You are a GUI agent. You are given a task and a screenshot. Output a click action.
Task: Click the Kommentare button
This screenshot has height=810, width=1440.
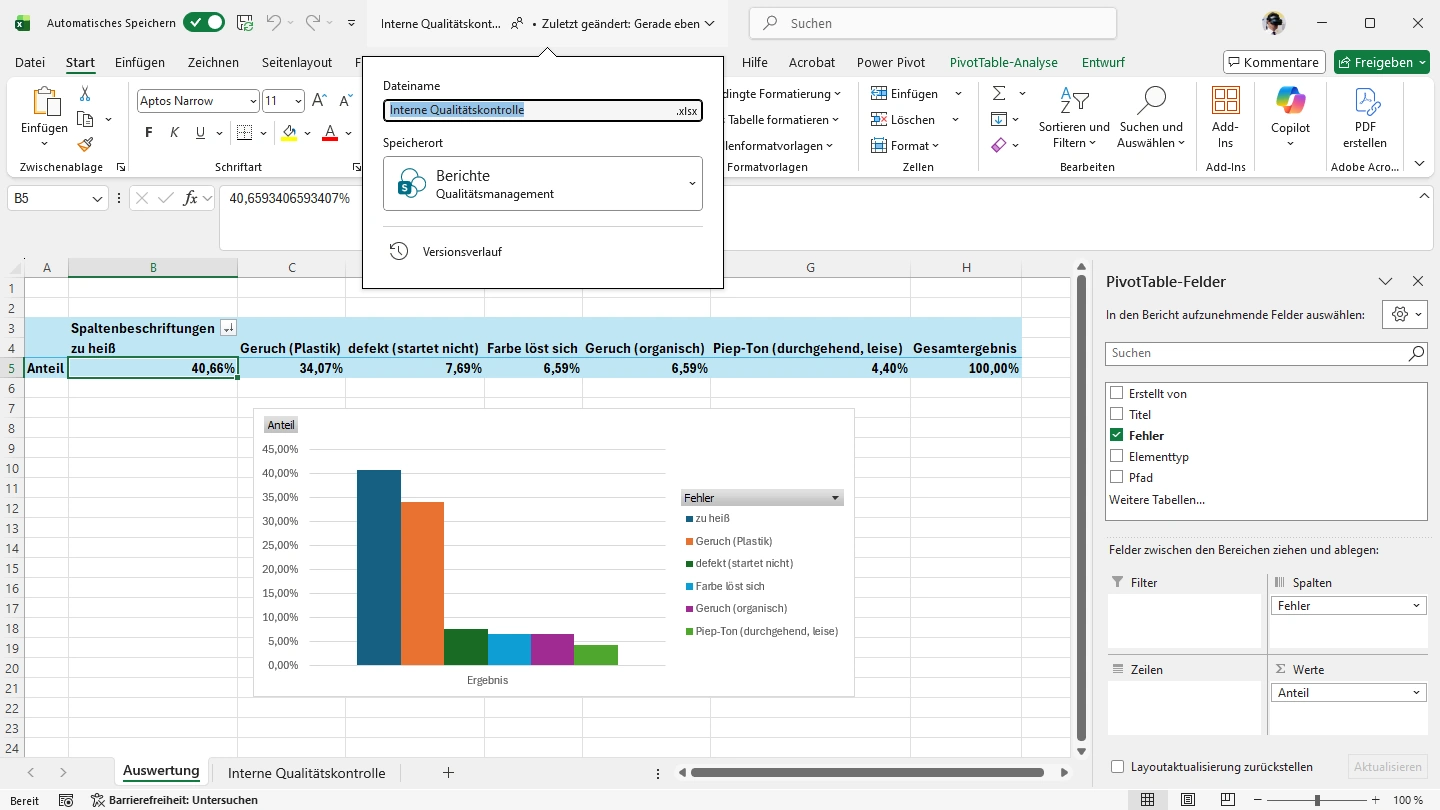pyautogui.click(x=1274, y=62)
